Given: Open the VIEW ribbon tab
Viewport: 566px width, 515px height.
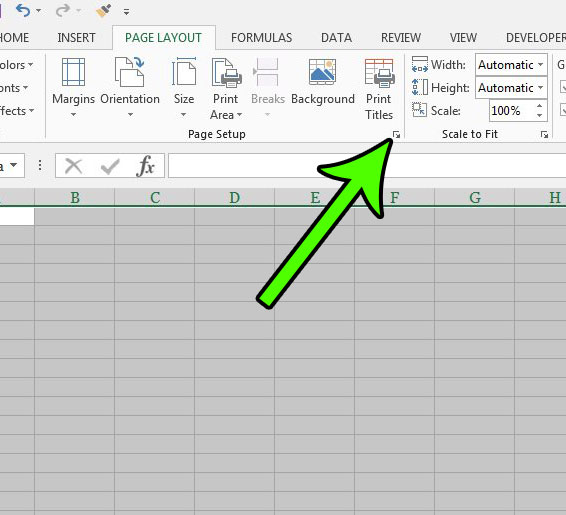Looking at the screenshot, I should tap(463, 38).
